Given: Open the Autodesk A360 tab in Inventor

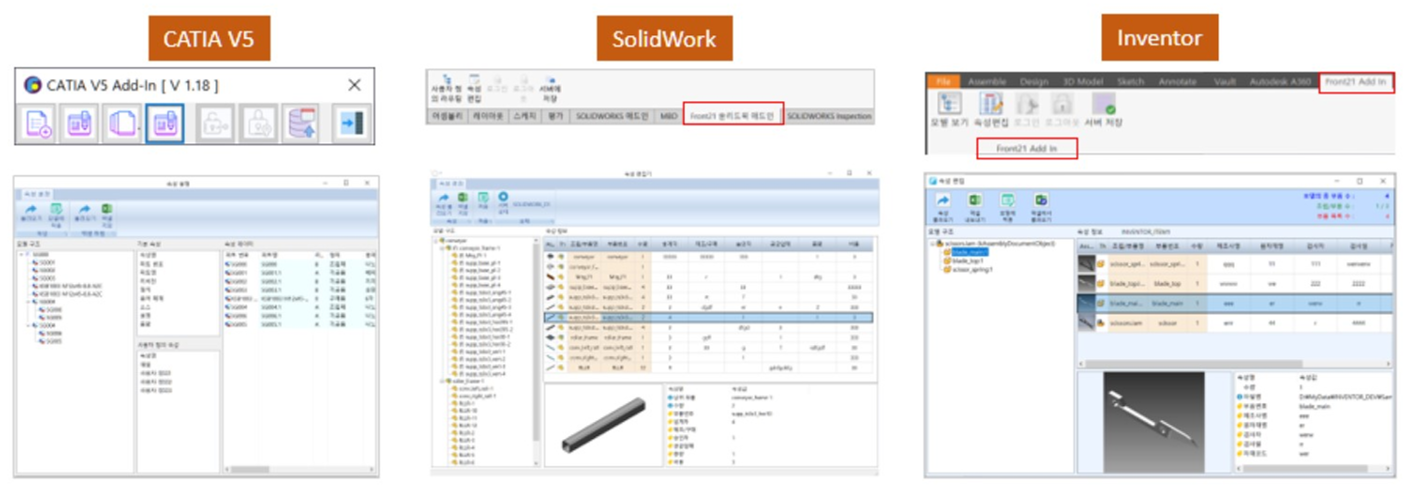Looking at the screenshot, I should 1279,81.
